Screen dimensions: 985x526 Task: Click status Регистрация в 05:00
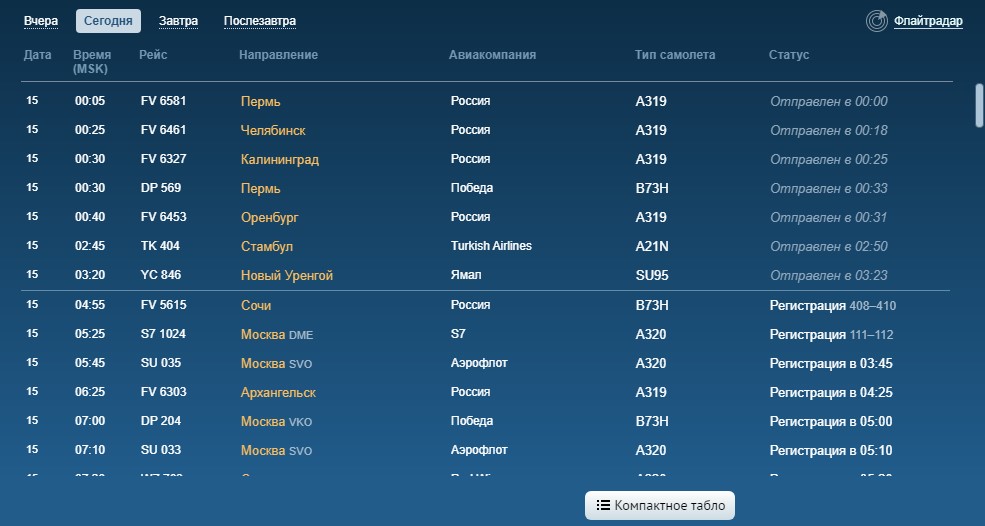tap(831, 421)
